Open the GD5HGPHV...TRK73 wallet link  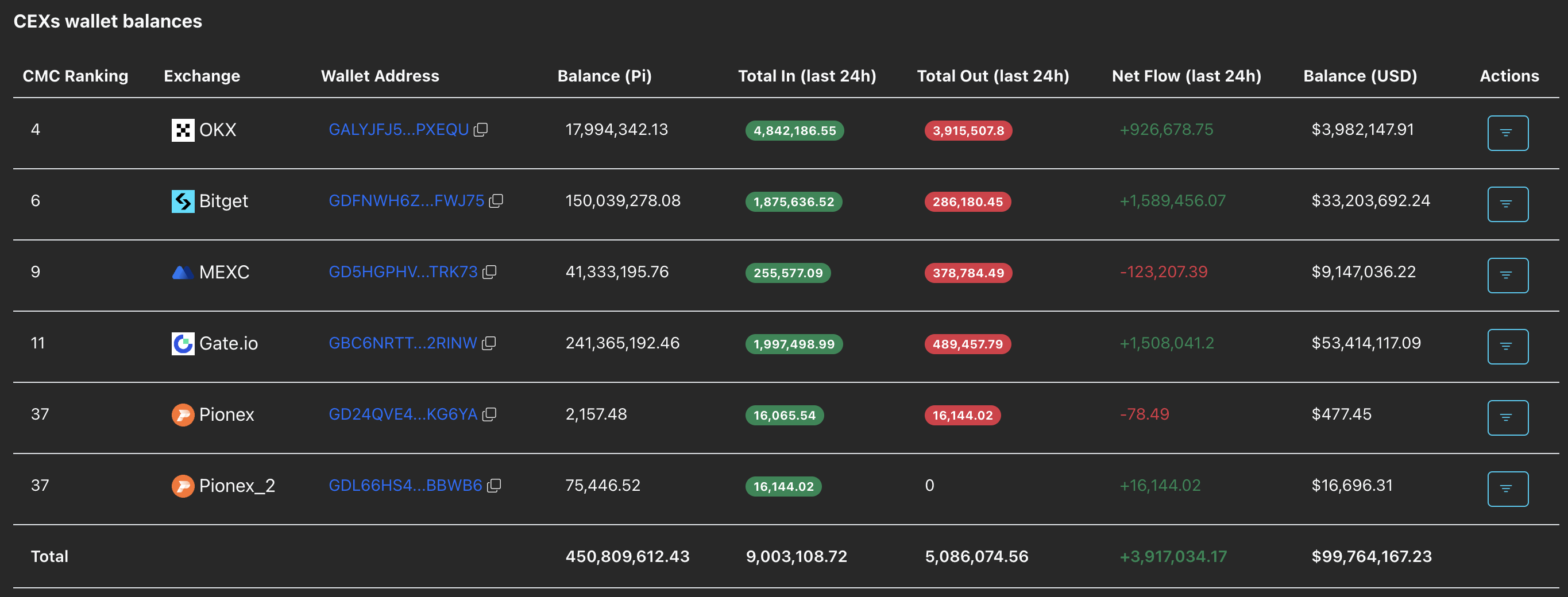coord(403,272)
